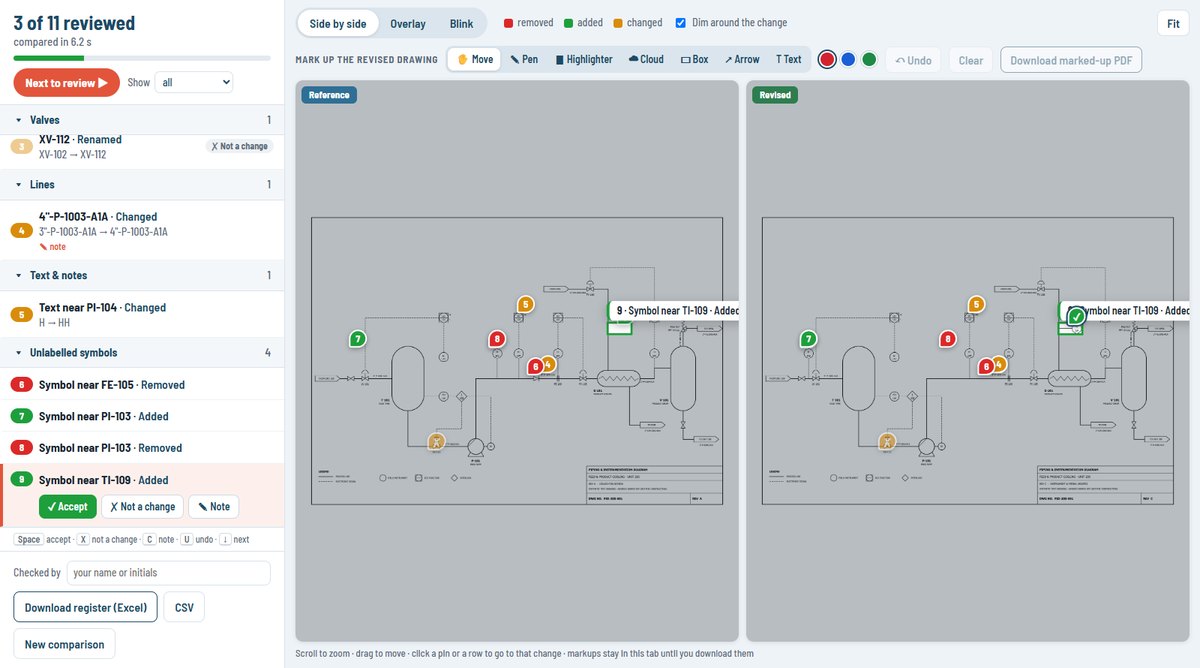Viewport: 1200px width, 668px height.
Task: Click badge 5 beside Text near PI-104
Action: point(21,315)
